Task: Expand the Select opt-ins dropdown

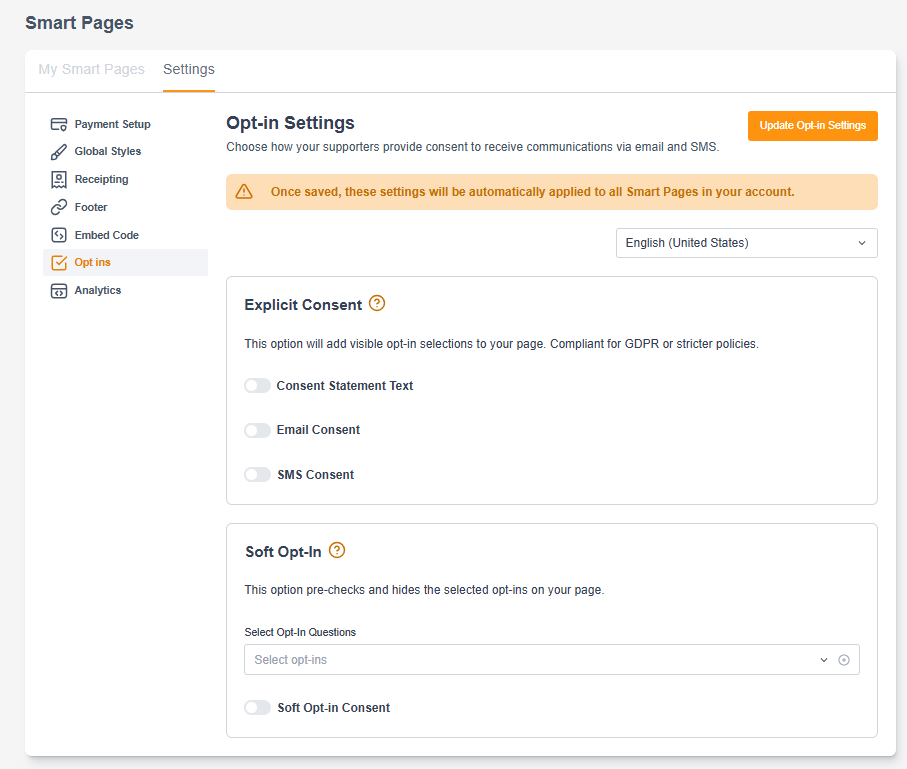Action: click(x=551, y=659)
